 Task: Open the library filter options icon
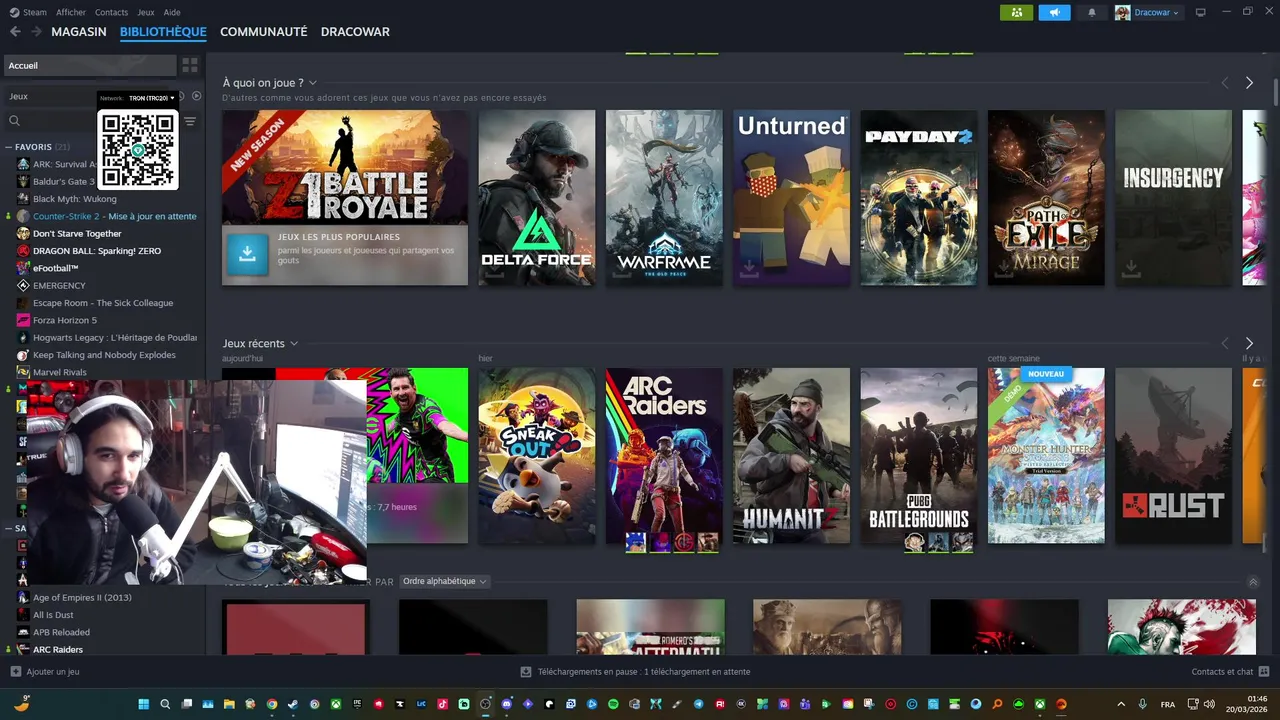click(x=190, y=121)
